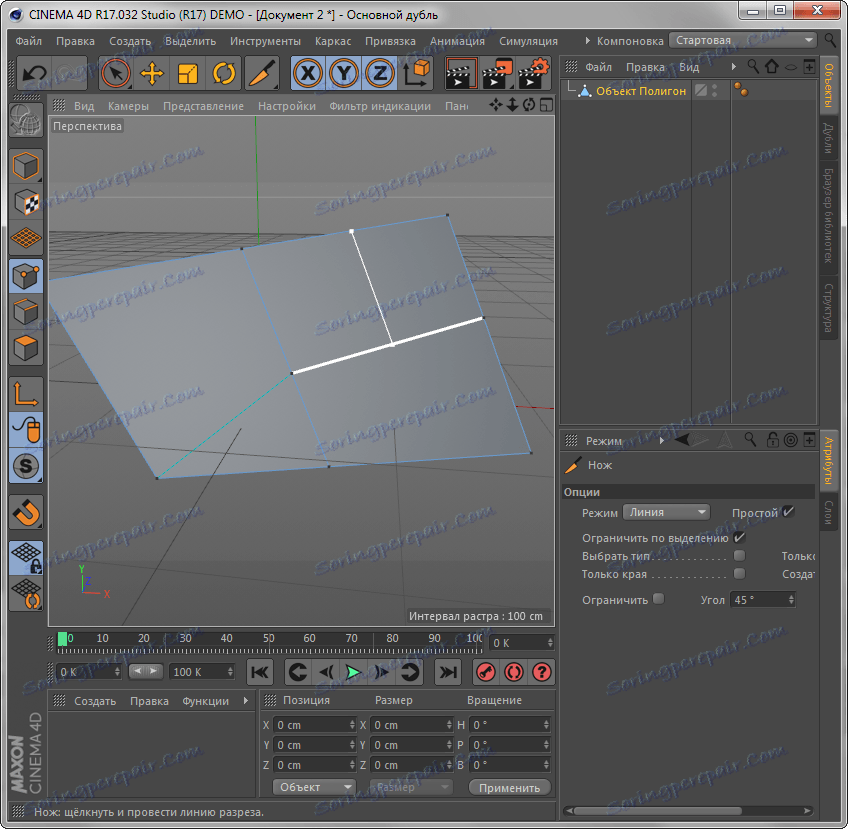
Task: Enable Snap magnet icon
Action: (x=25, y=512)
